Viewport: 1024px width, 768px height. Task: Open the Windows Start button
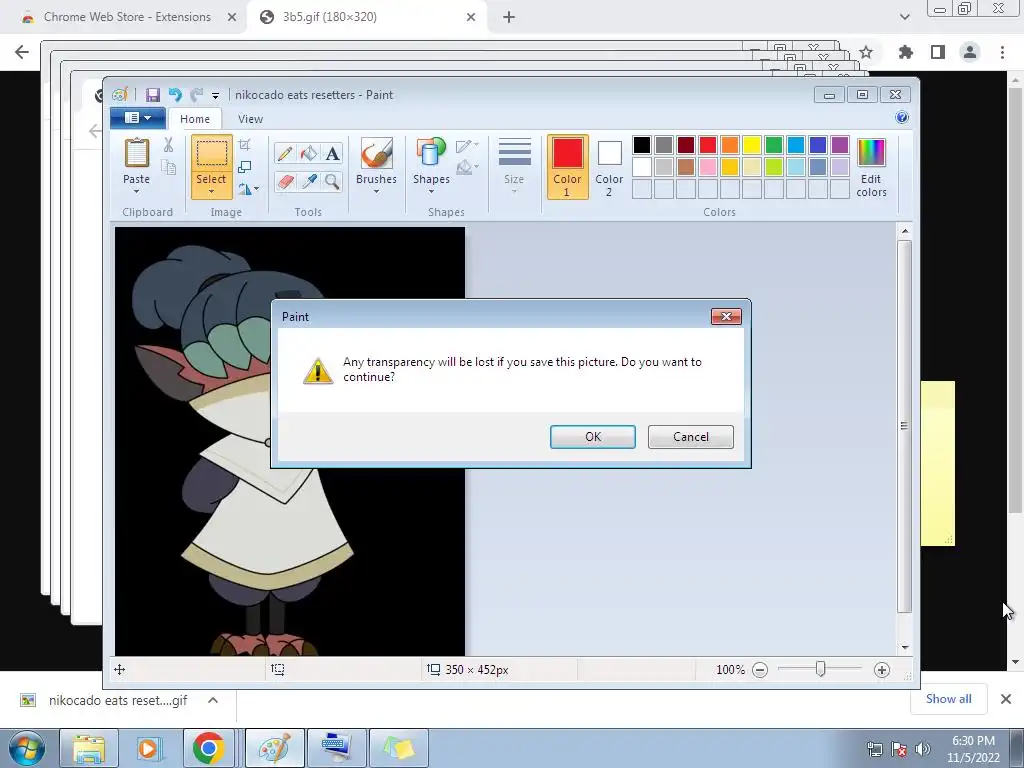click(x=27, y=748)
